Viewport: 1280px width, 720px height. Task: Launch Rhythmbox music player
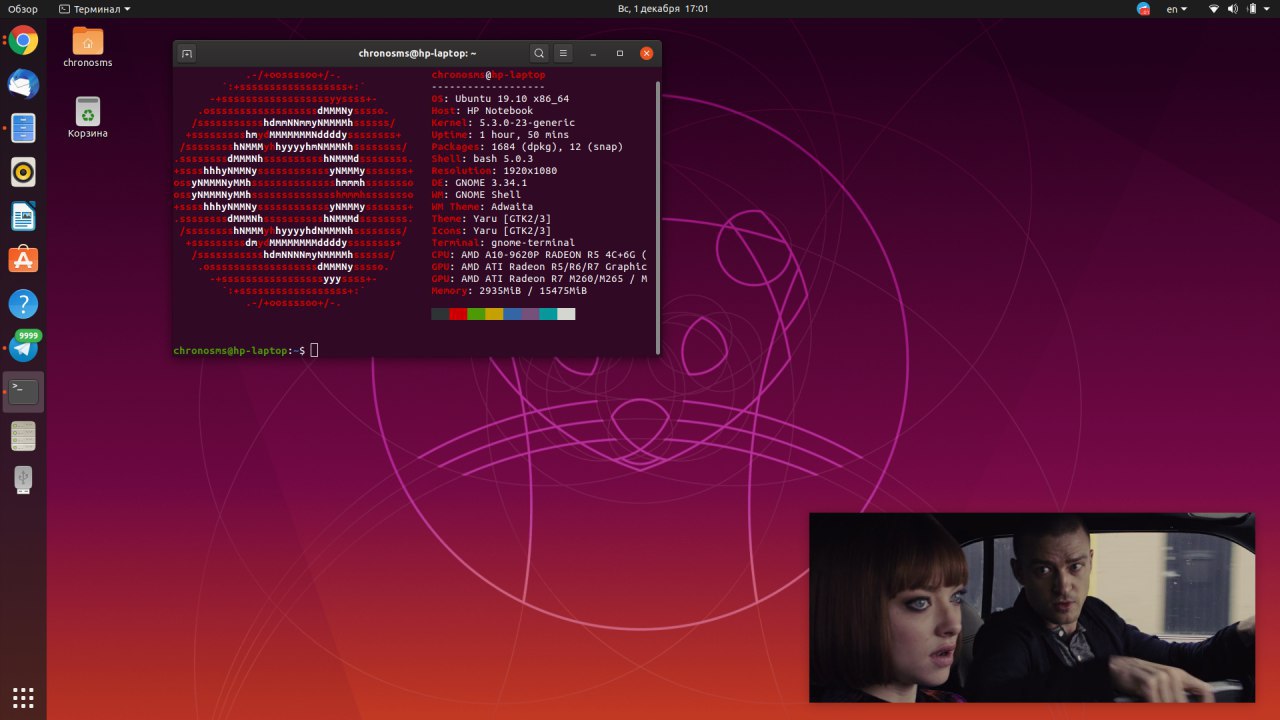coord(24,172)
